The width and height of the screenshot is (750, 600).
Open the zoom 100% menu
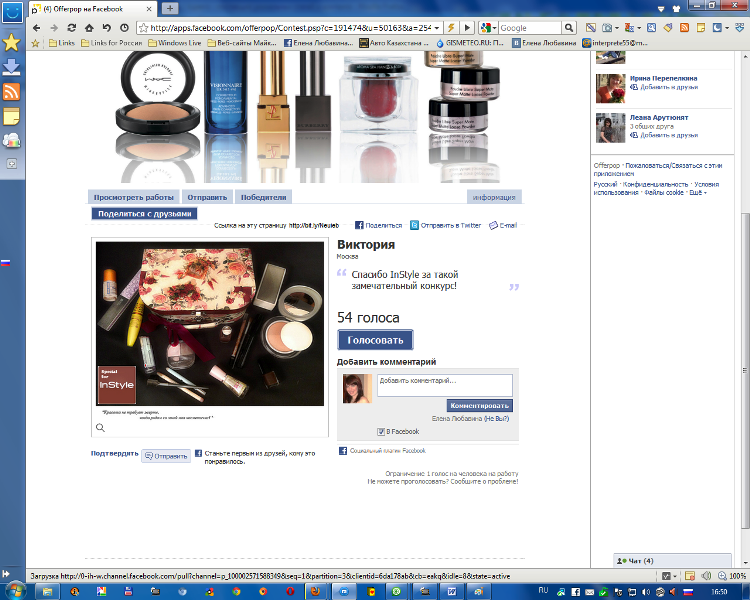[732, 576]
